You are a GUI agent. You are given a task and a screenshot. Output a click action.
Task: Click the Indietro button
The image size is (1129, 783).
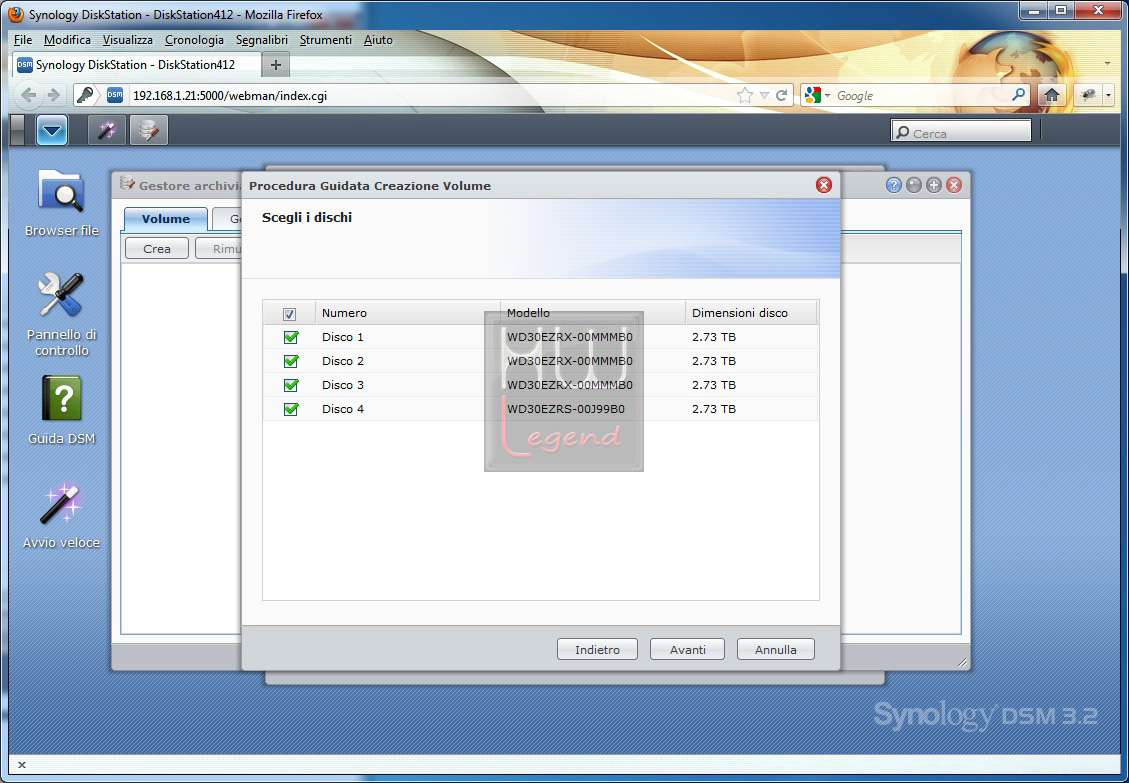pyautogui.click(x=597, y=650)
